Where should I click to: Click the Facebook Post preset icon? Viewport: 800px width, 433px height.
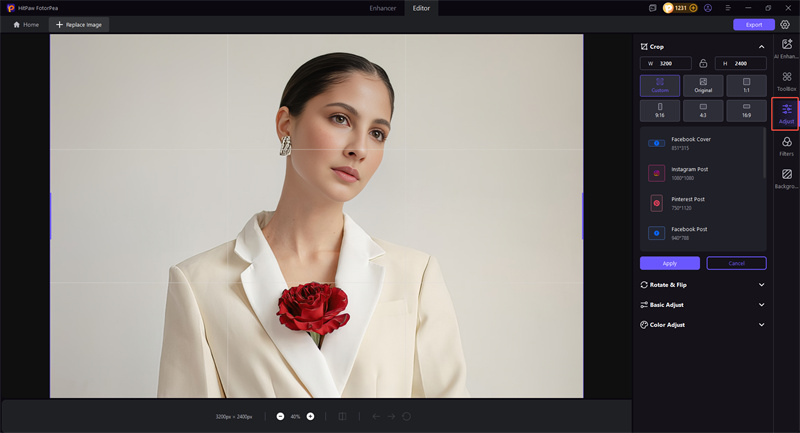click(x=657, y=233)
